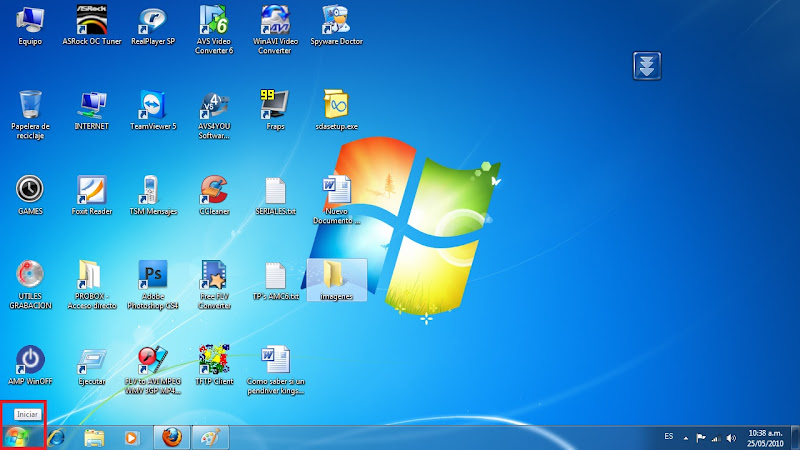
Task: Open CCleaner shortcut
Action: [x=214, y=195]
